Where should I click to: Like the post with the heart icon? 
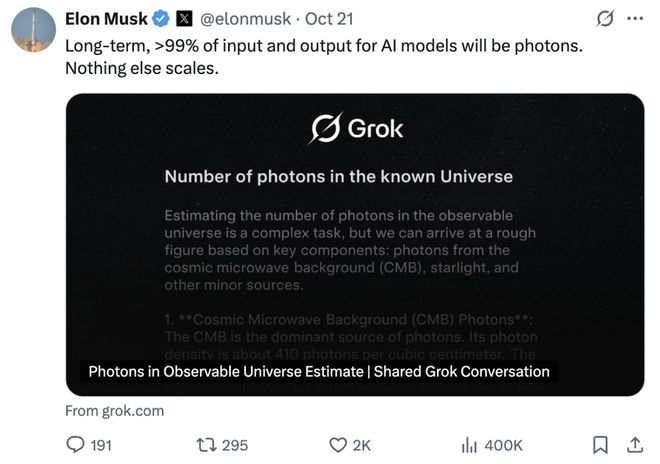pyautogui.click(x=337, y=445)
